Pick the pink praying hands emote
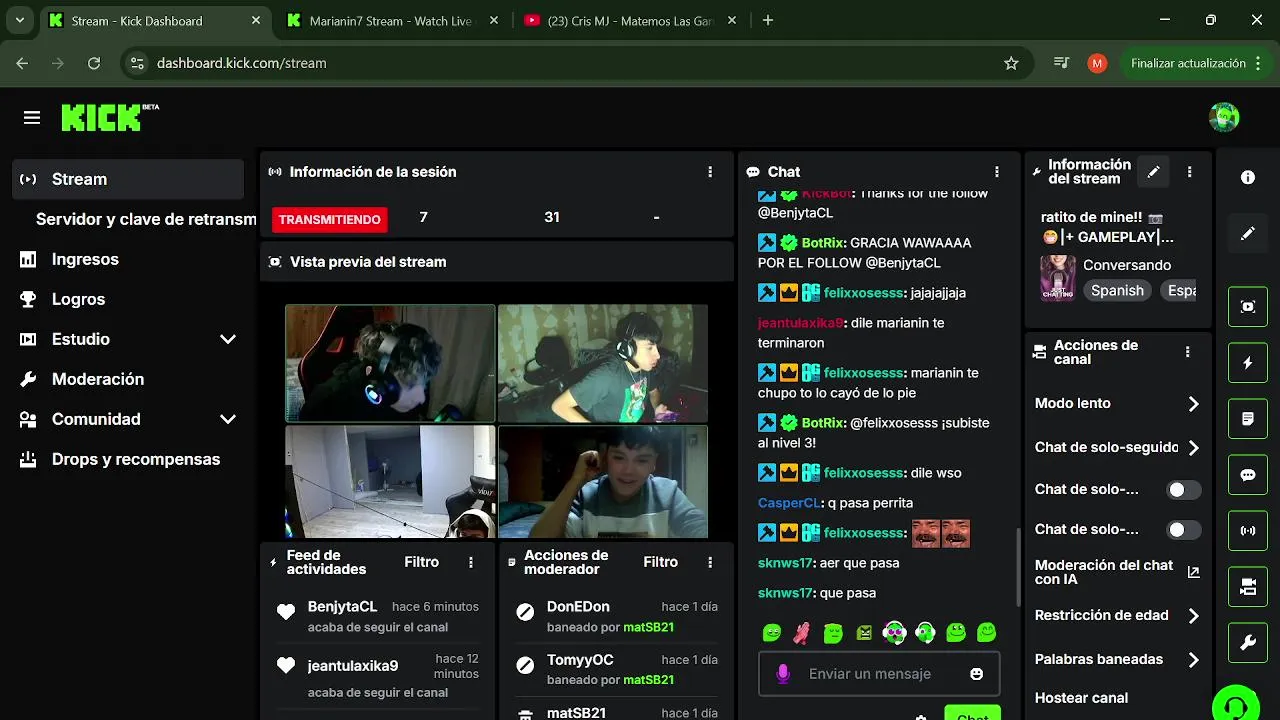 pos(802,632)
